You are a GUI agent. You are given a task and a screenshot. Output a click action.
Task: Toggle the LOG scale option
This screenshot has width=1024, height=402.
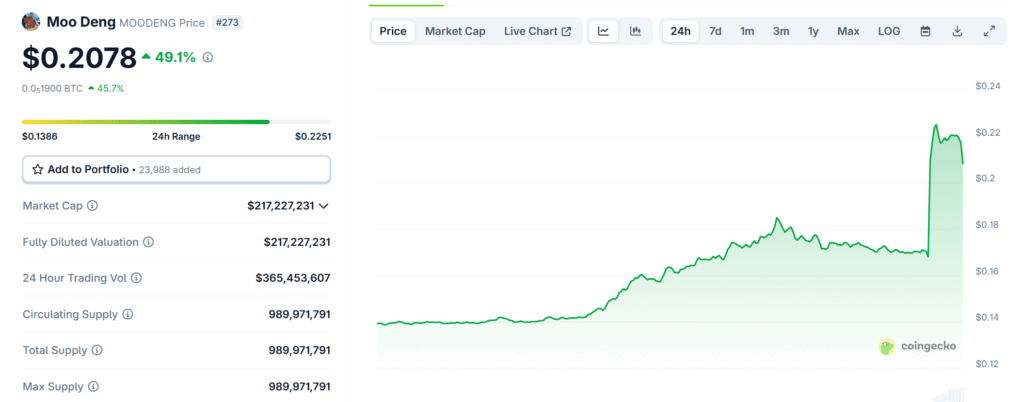click(x=889, y=31)
